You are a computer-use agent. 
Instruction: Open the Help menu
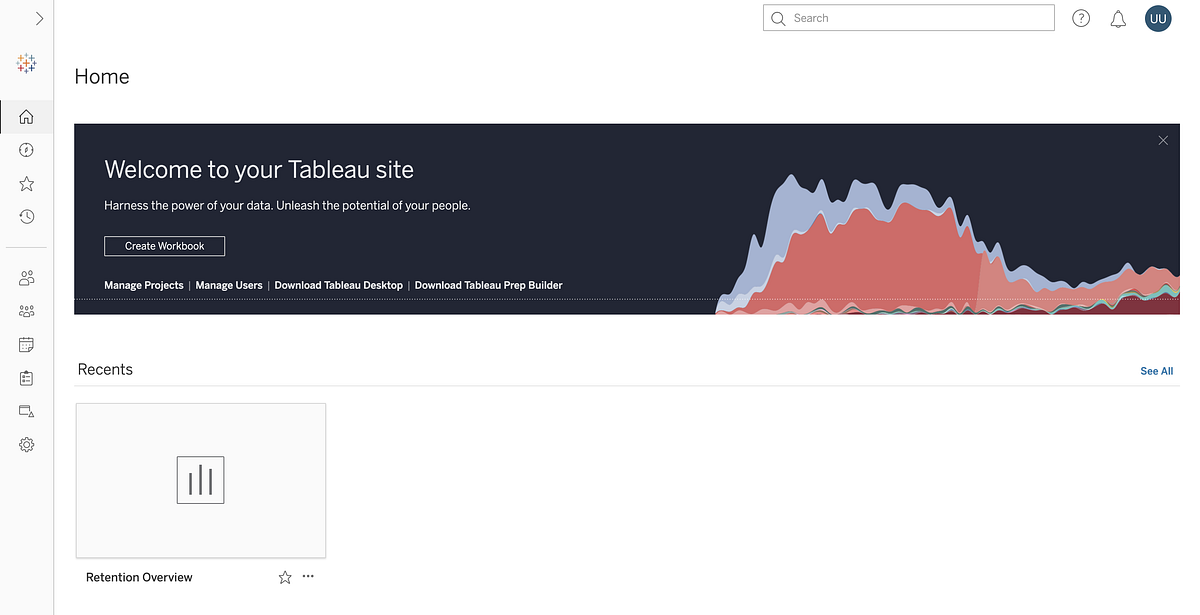(1081, 18)
